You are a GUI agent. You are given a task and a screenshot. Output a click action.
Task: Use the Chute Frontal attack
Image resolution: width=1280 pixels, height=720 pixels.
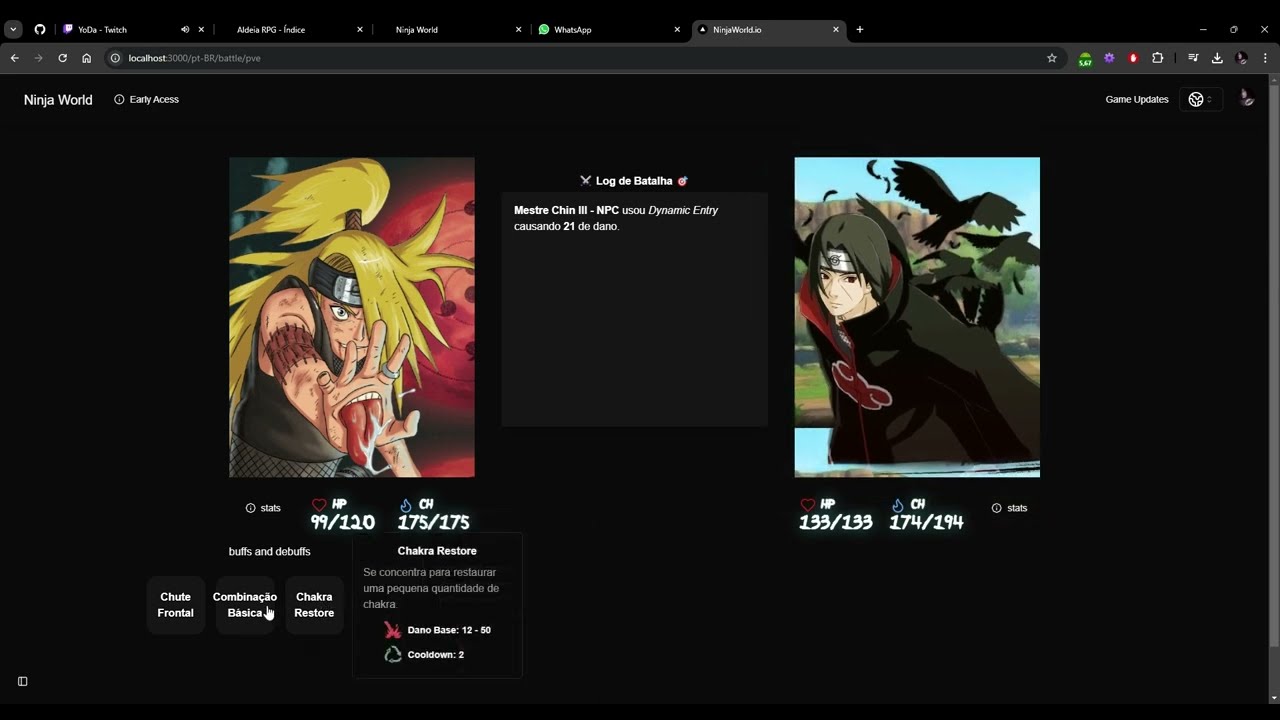[175, 605]
